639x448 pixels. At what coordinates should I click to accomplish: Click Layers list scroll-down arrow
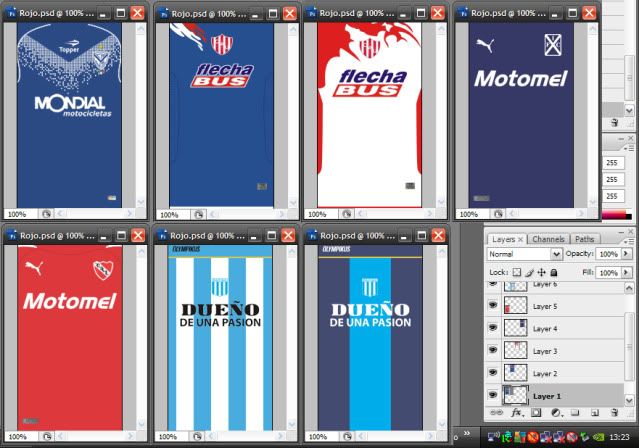629,400
